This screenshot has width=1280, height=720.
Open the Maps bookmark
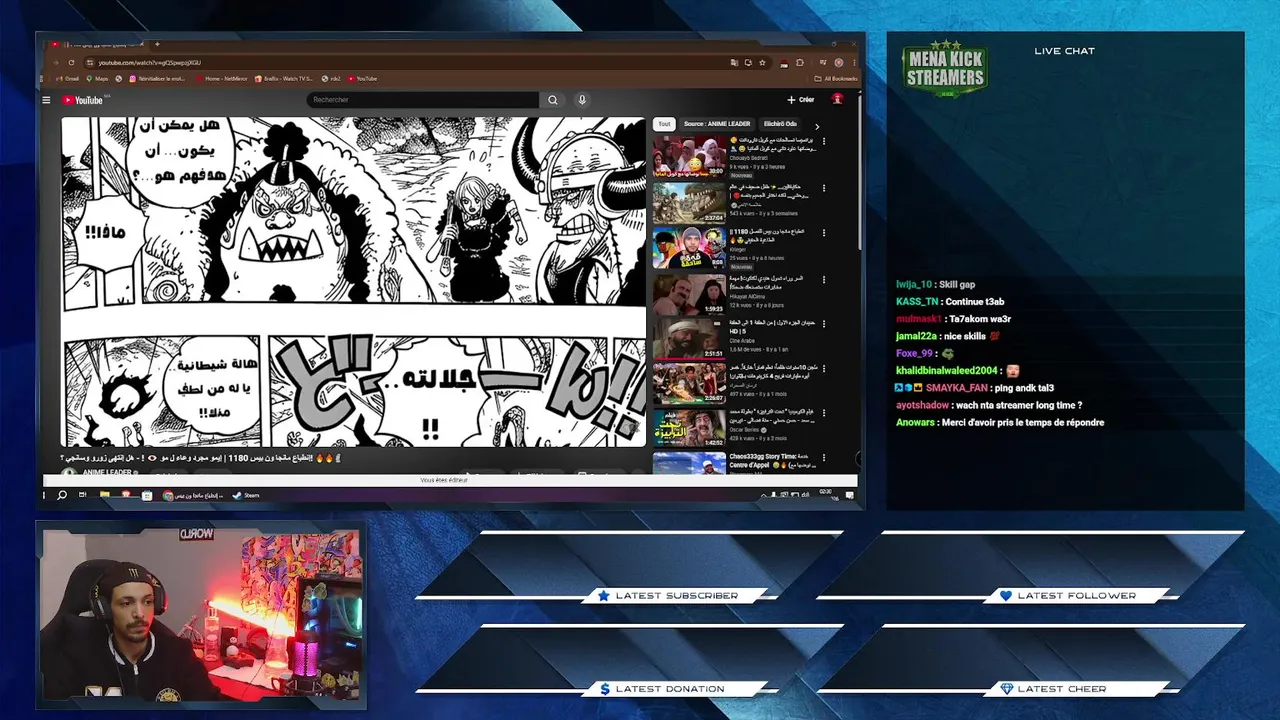click(97, 78)
